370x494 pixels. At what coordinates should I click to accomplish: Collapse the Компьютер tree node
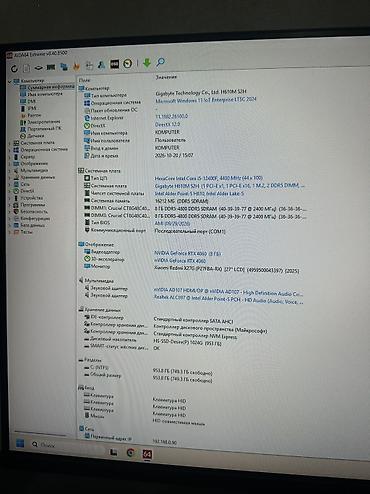tap(10, 82)
